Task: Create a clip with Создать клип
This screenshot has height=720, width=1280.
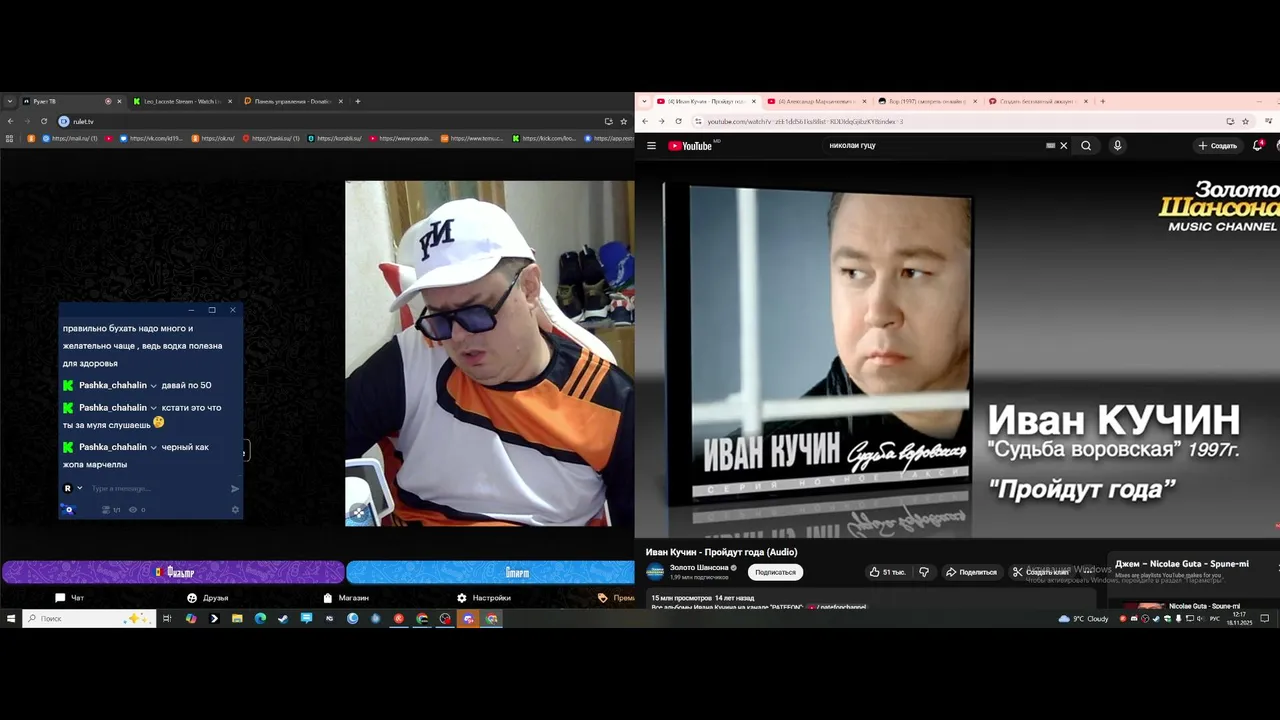Action: tap(1040, 572)
